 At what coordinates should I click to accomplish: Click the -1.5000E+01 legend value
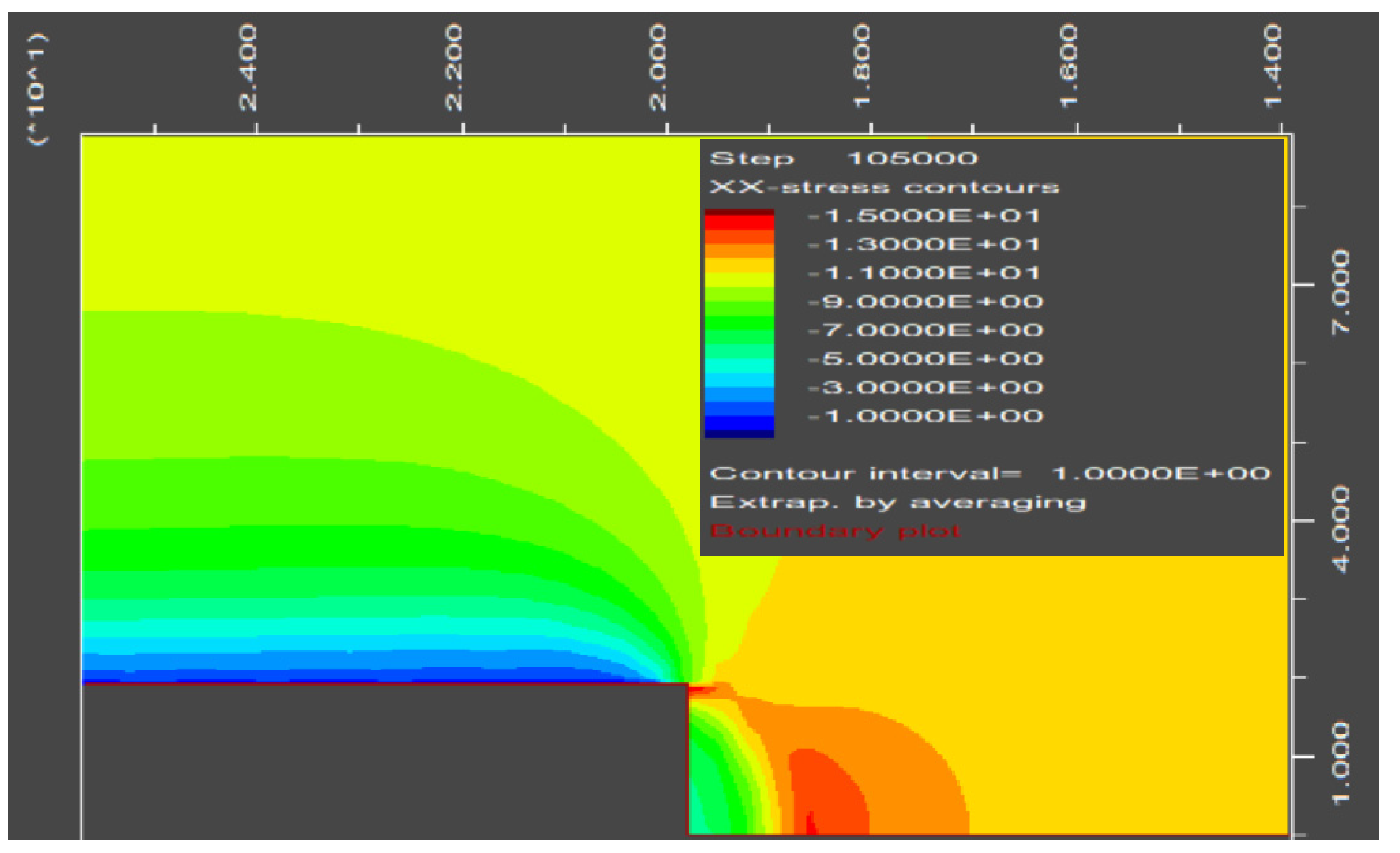click(923, 216)
